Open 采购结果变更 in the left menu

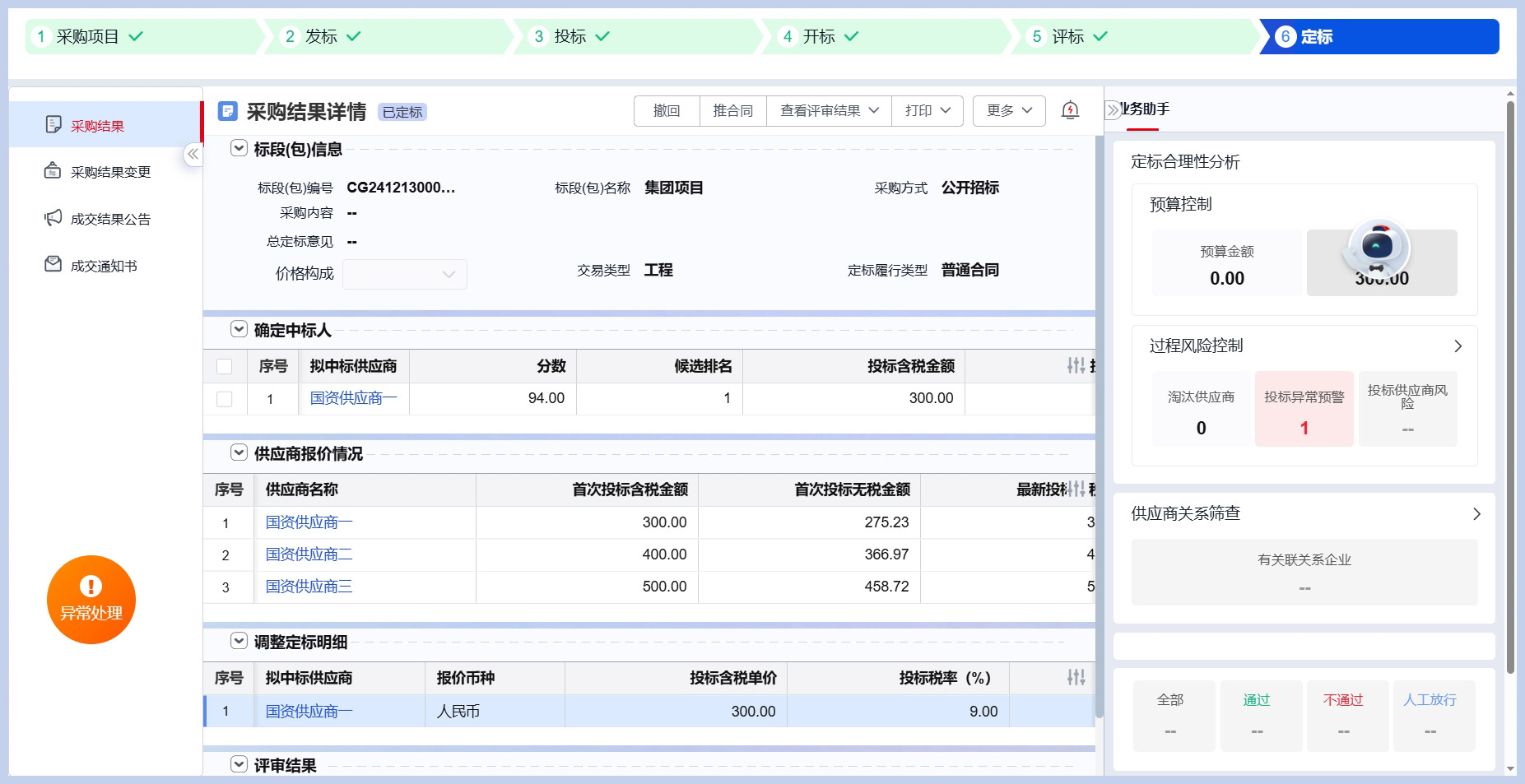(x=110, y=172)
